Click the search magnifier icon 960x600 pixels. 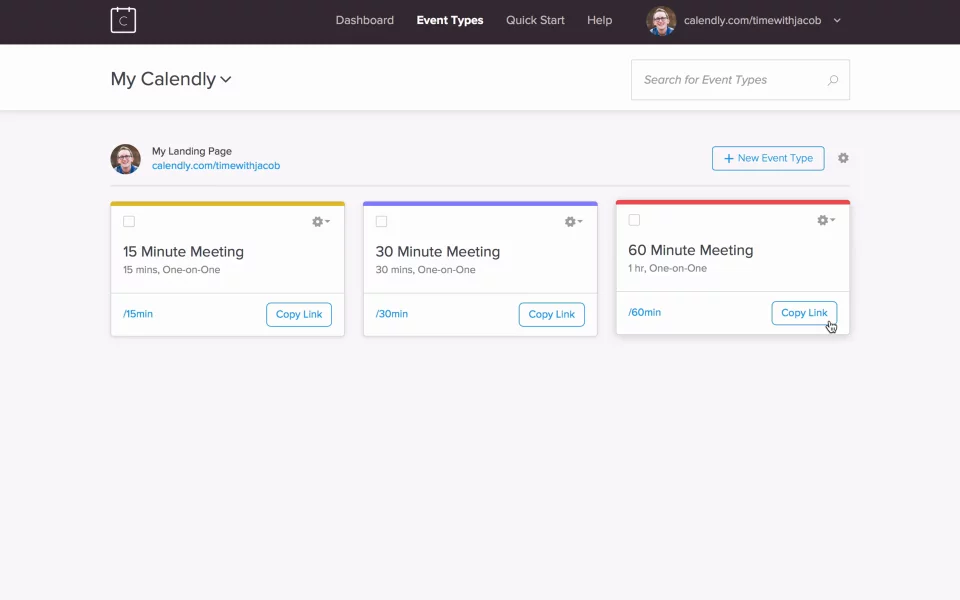833,80
